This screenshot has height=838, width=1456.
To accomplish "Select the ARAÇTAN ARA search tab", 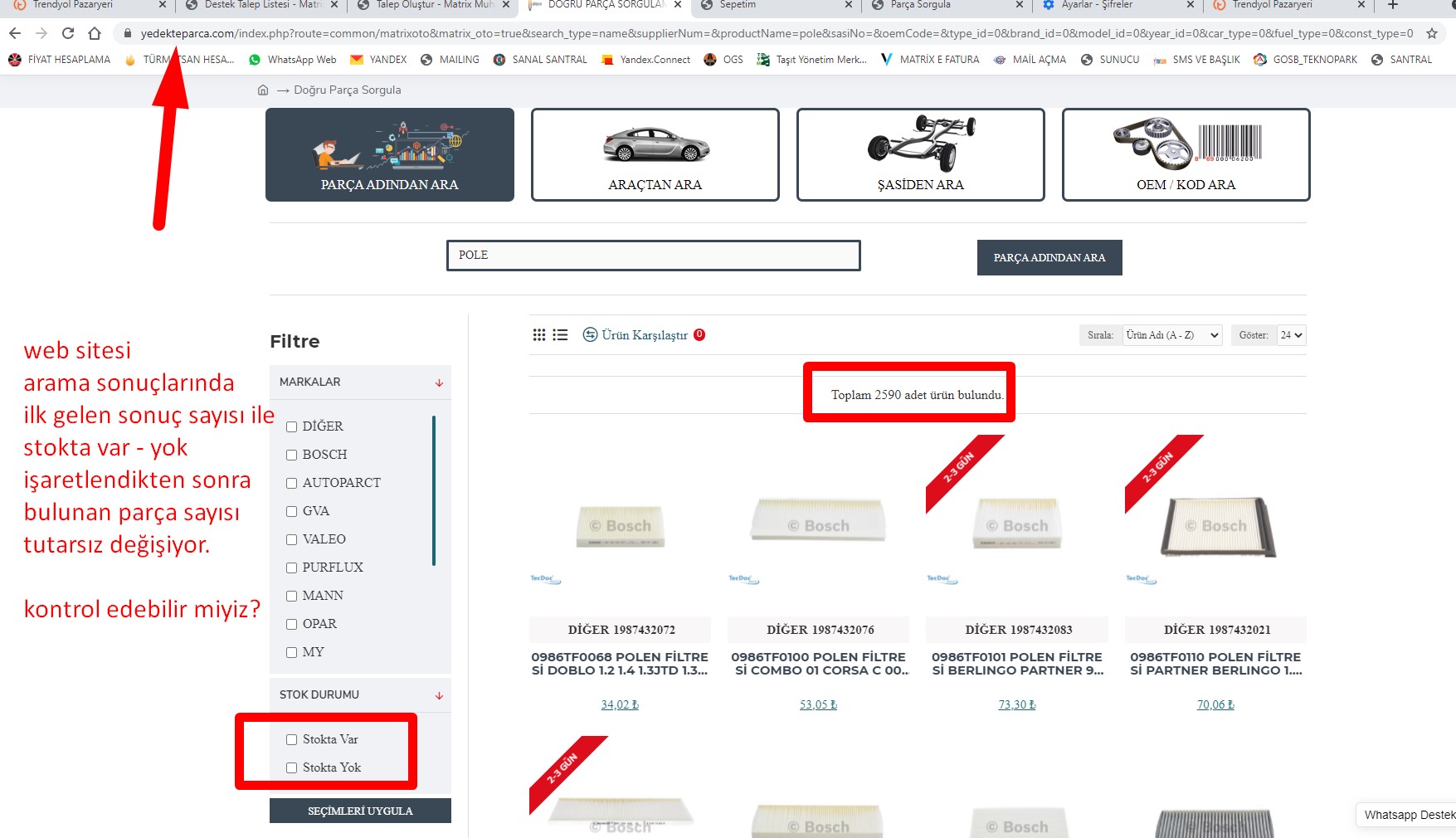I will [x=655, y=155].
